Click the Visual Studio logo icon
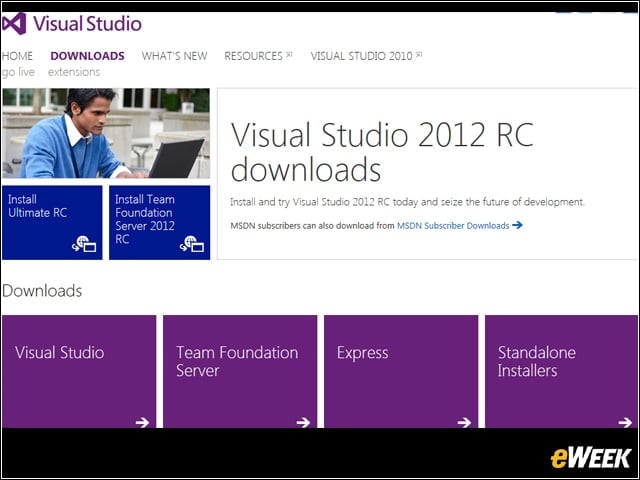640x480 pixels. 14,24
